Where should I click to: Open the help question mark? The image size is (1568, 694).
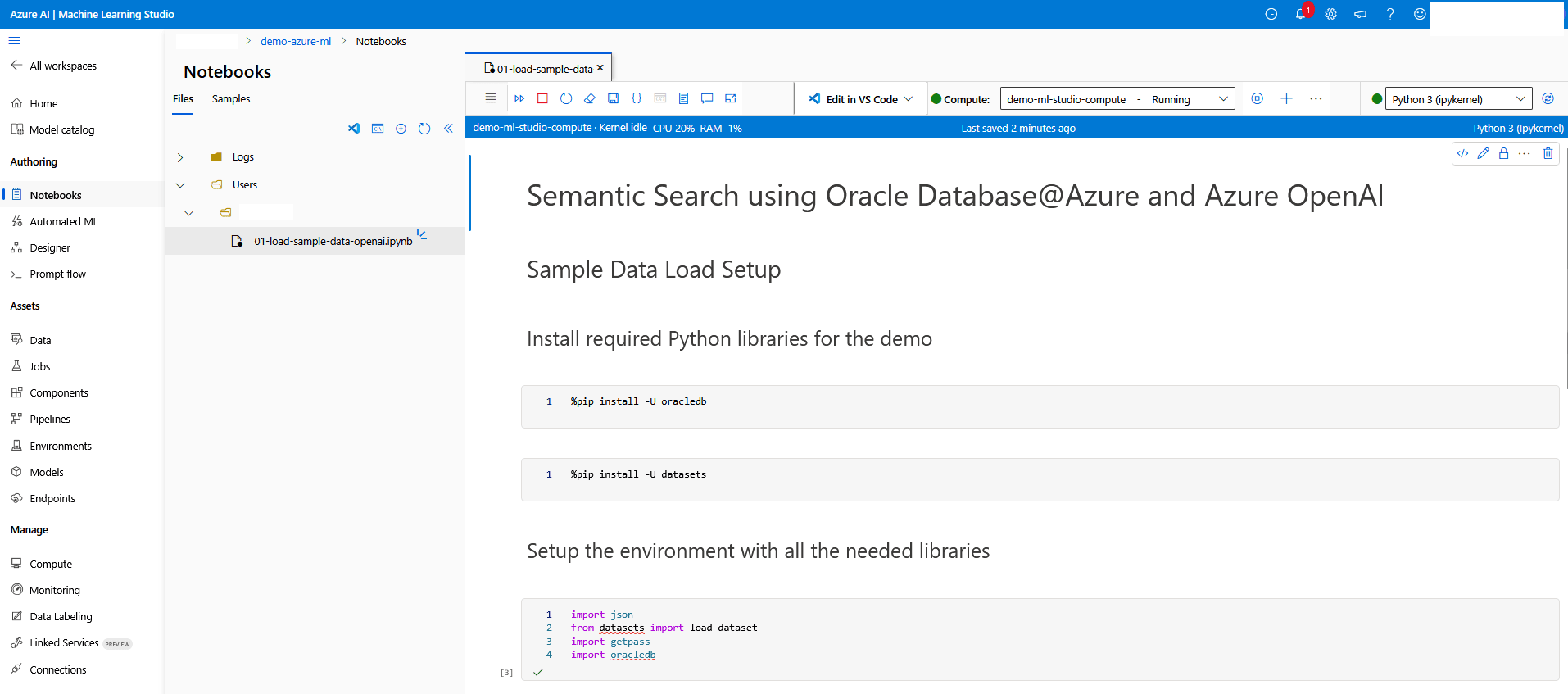click(x=1390, y=14)
